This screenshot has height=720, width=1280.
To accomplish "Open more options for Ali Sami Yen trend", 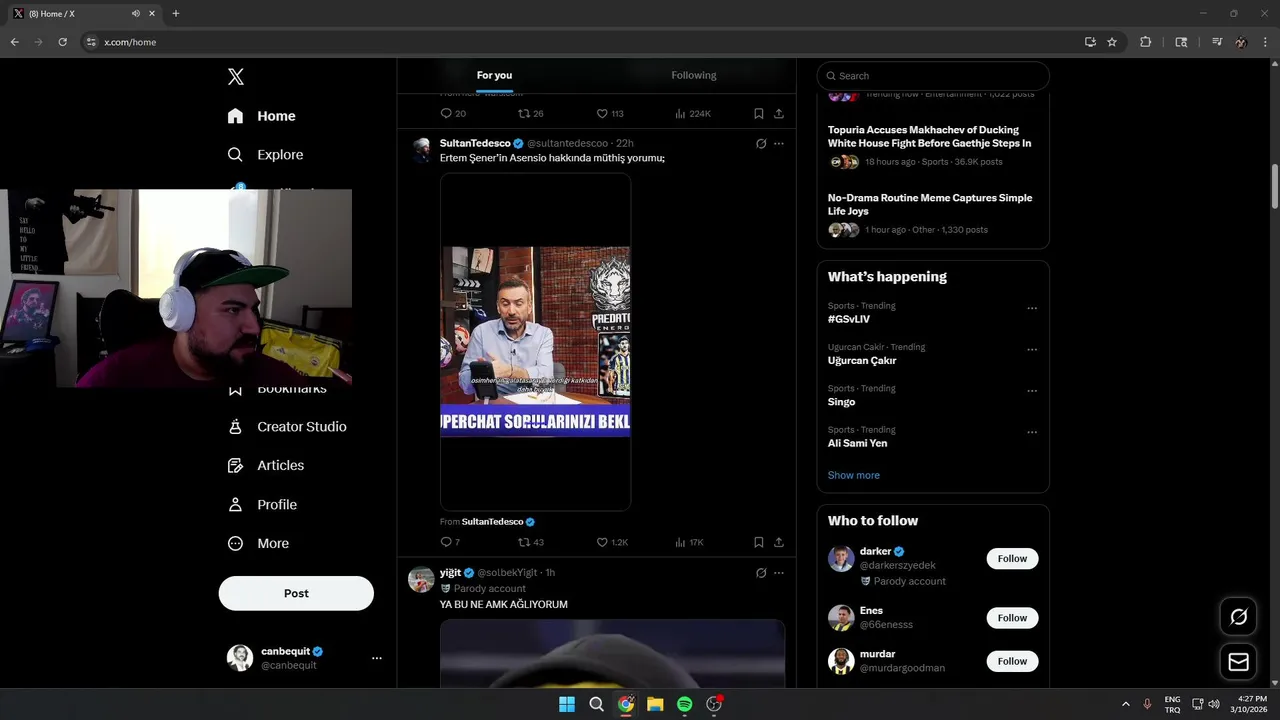I will tap(1032, 432).
